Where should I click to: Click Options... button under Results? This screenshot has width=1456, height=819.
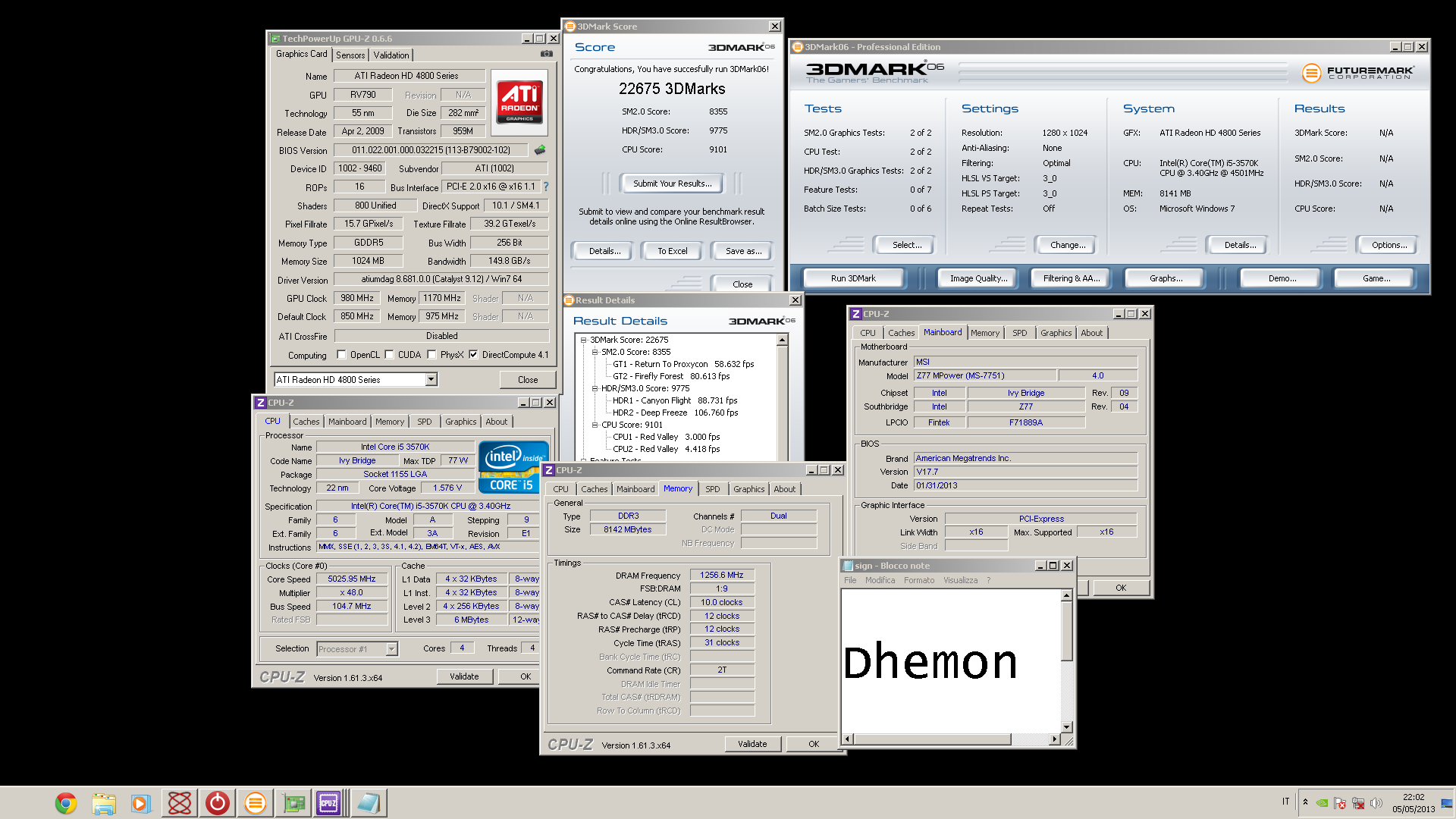[1389, 245]
